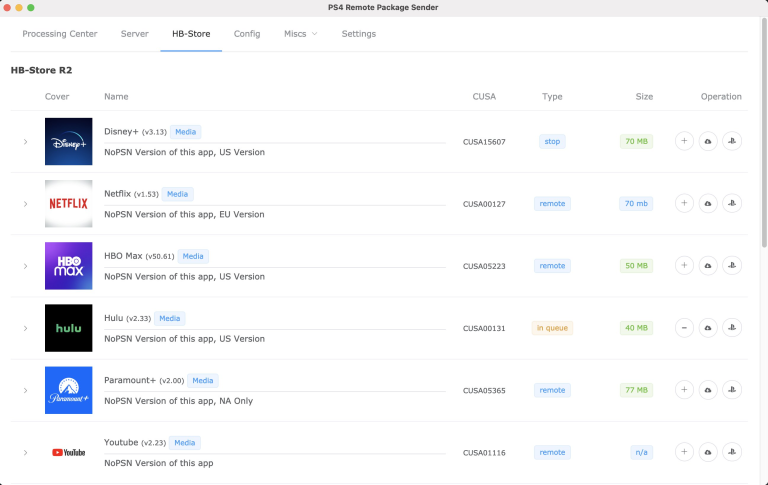Send Paramount+ to PS4 via PlayStation icon
The width and height of the screenshot is (768, 485).
[732, 390]
